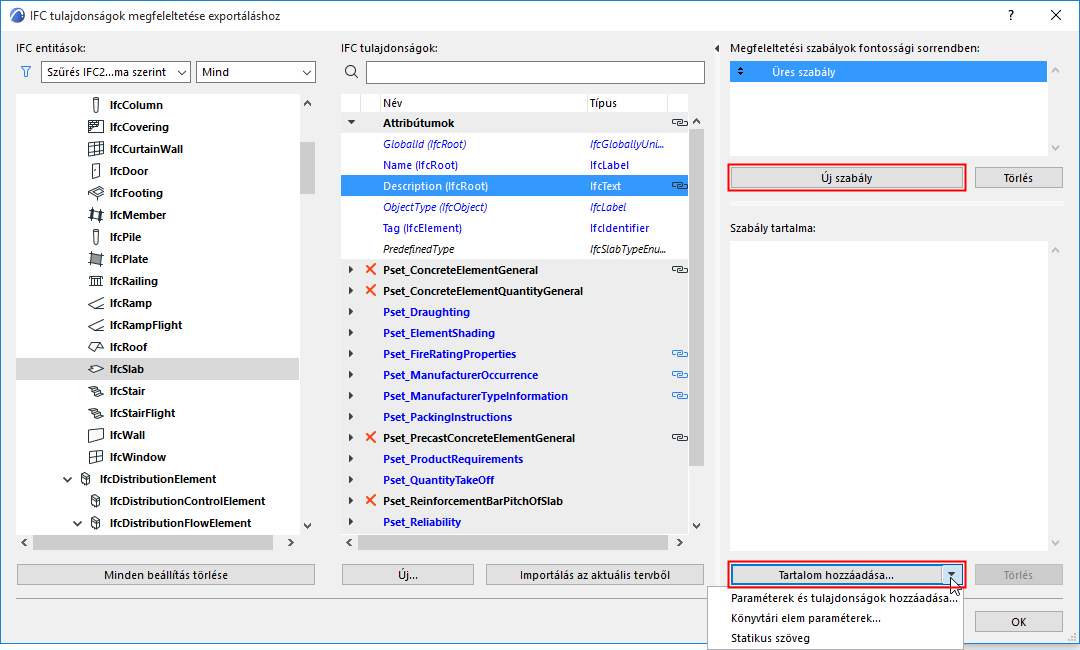The height and width of the screenshot is (650, 1080).
Task: Click the entity list vertical scrollbar thumb
Action: (307, 167)
